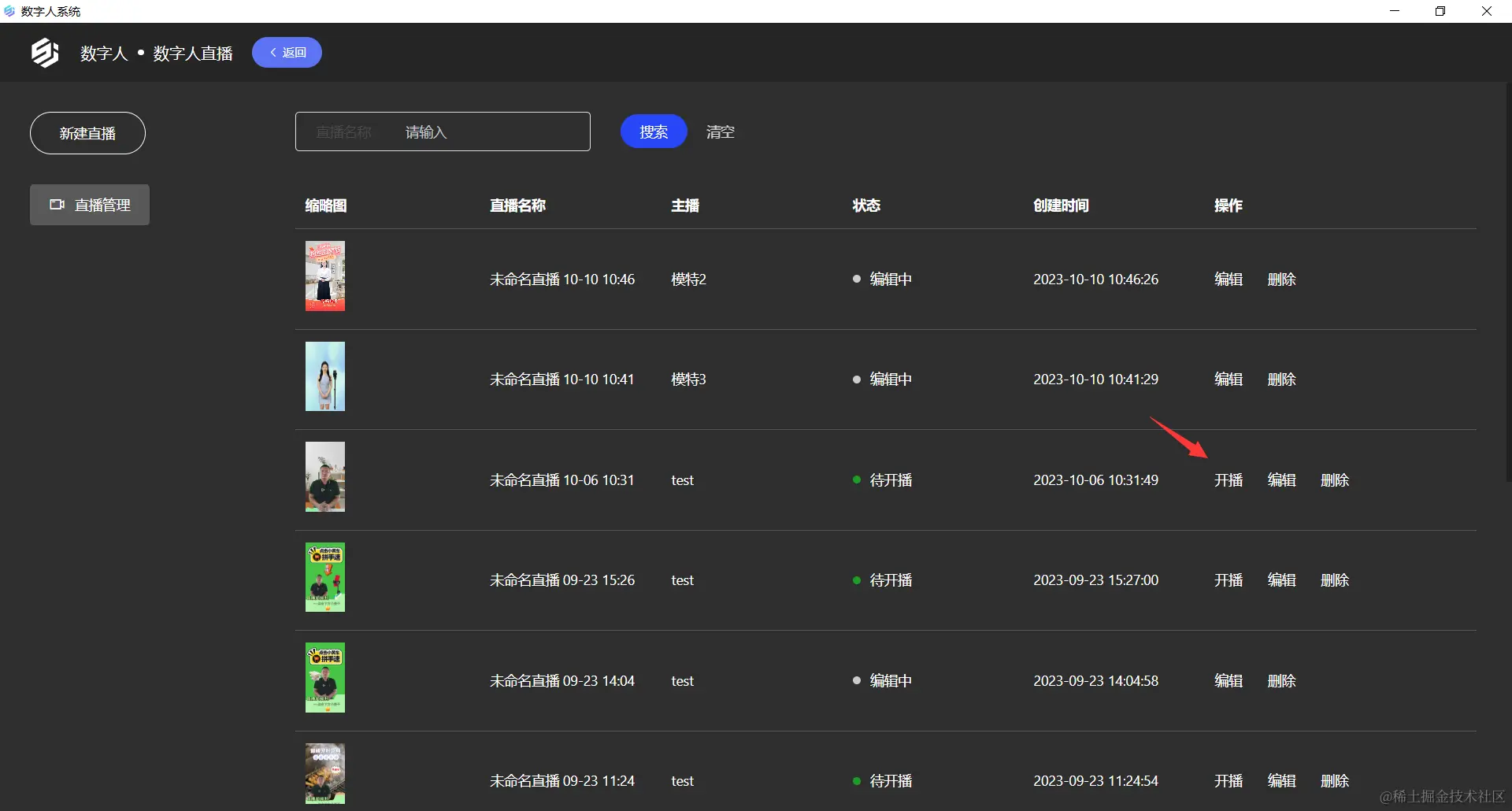Click 删除 for 未命名直播 09-23 15:26

tap(1335, 580)
